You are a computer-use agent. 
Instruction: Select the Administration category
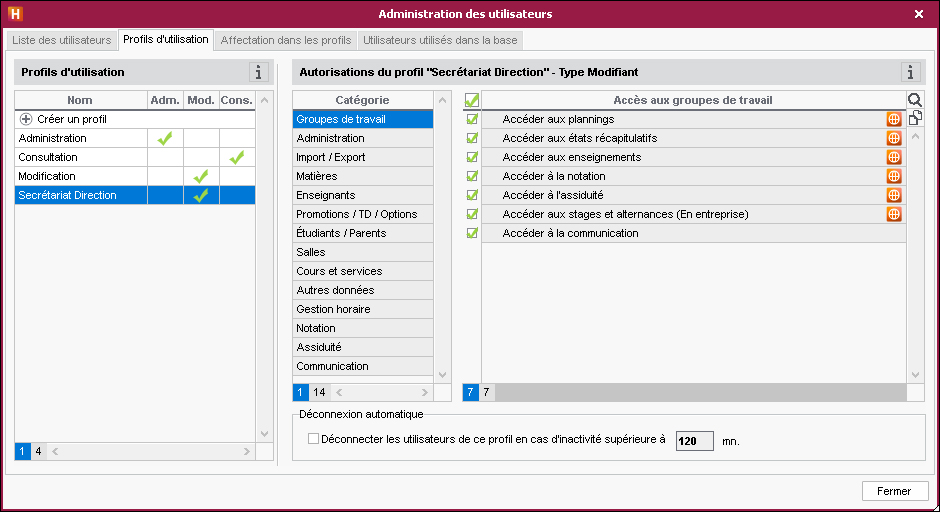[x=363, y=138]
